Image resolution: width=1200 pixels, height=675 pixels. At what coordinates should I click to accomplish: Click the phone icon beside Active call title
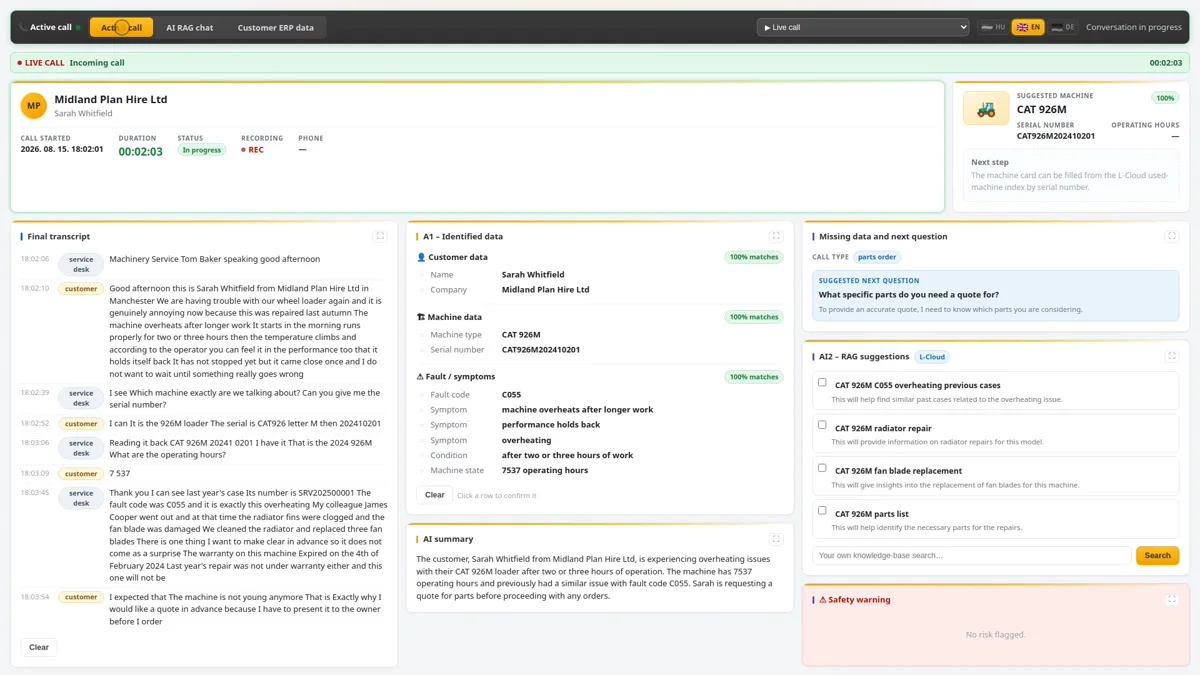(x=23, y=27)
